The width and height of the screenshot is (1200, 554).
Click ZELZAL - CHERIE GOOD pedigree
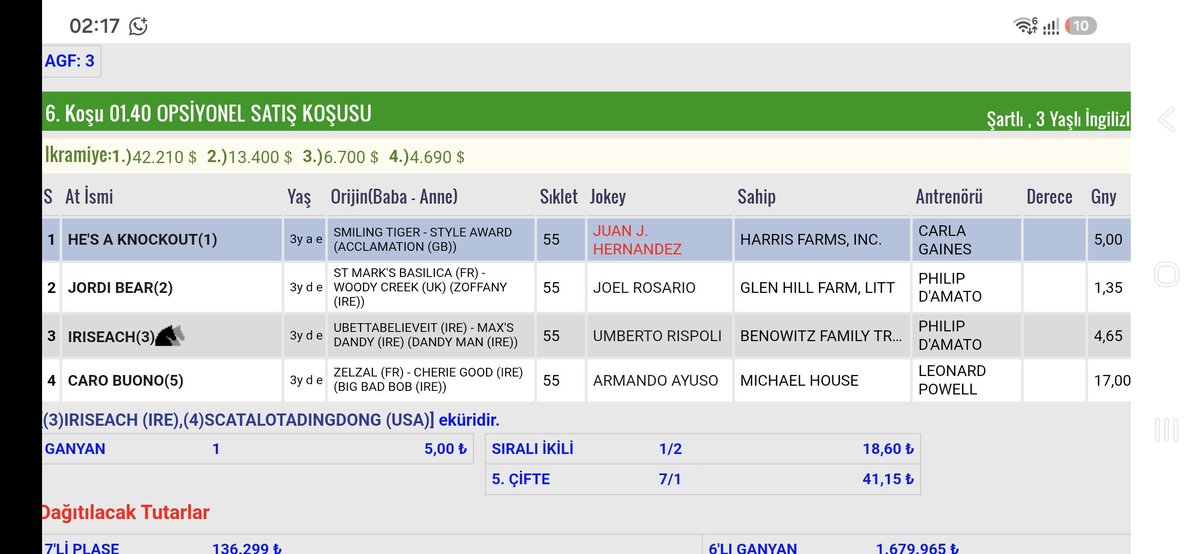[428, 381]
